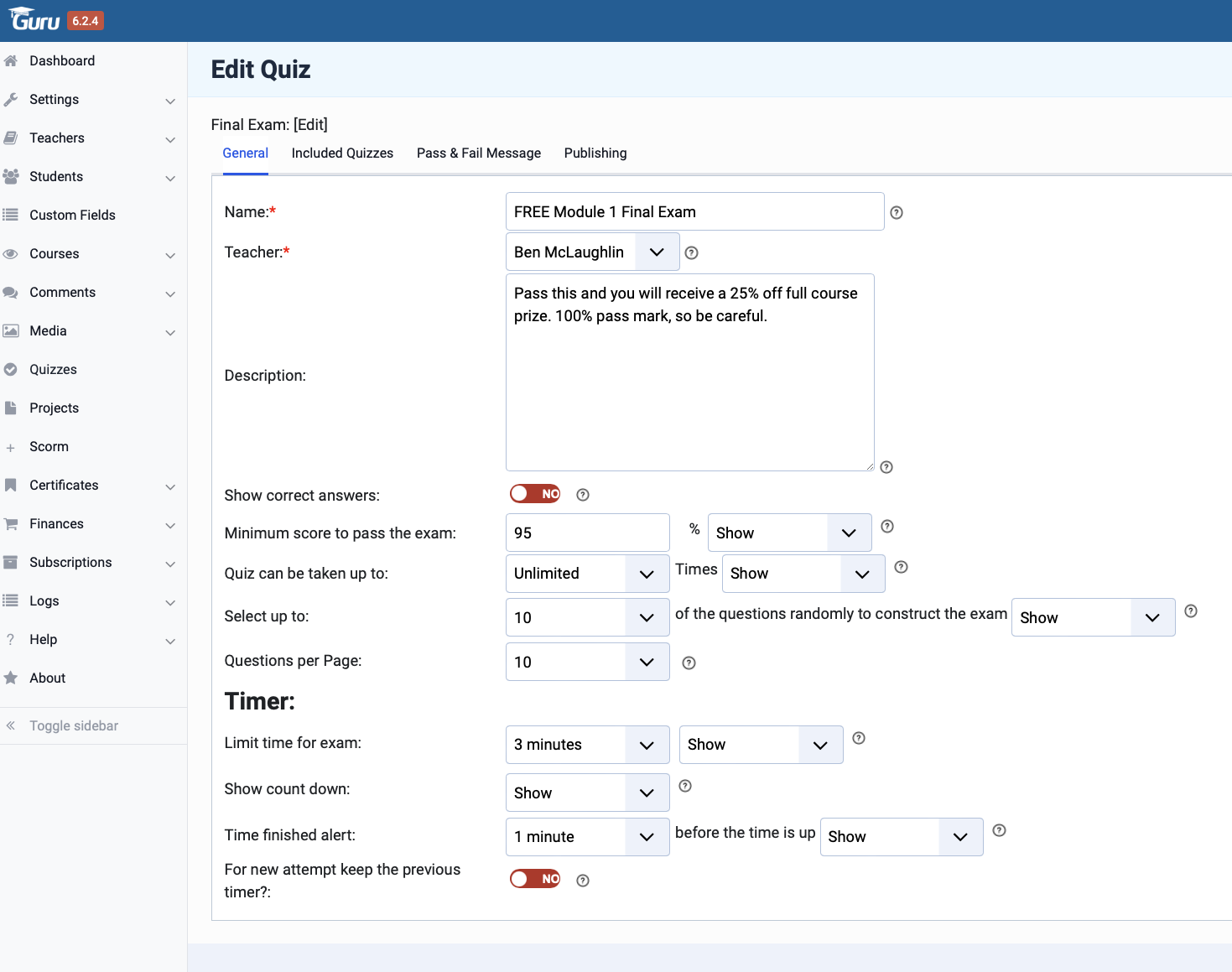Click help icon beside Teacher dropdown
This screenshot has height=972, width=1232.
point(692,253)
